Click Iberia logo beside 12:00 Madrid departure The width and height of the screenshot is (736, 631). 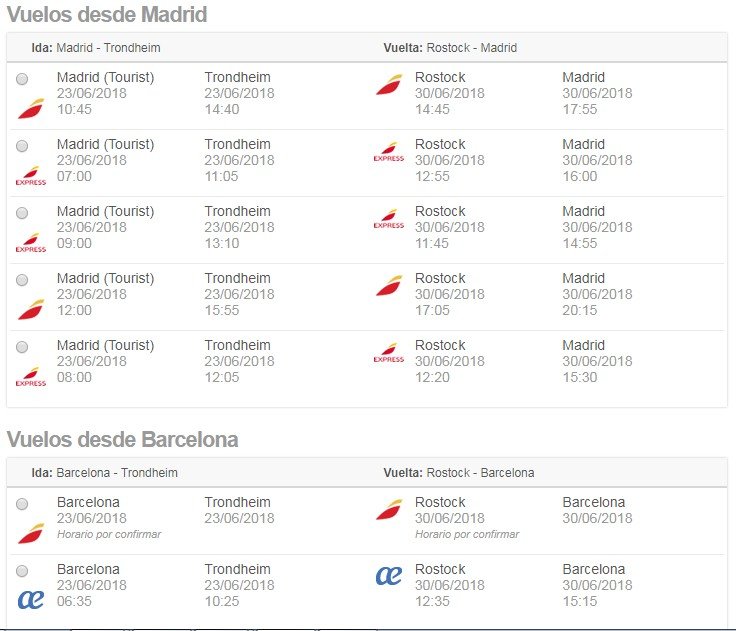click(x=31, y=309)
